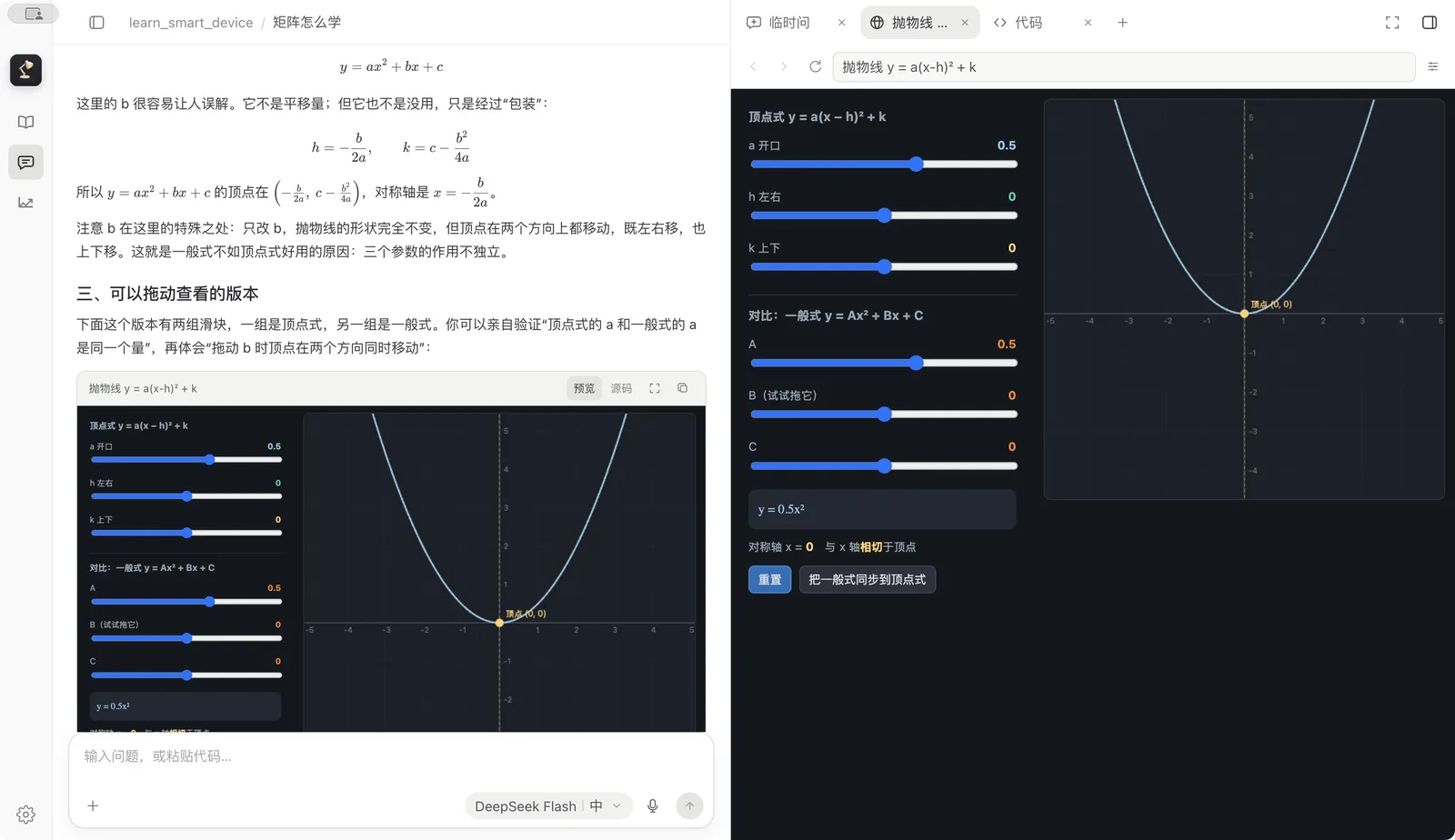Open preview settings sliders icon by address bar
This screenshot has height=840, width=1455.
click(1433, 66)
